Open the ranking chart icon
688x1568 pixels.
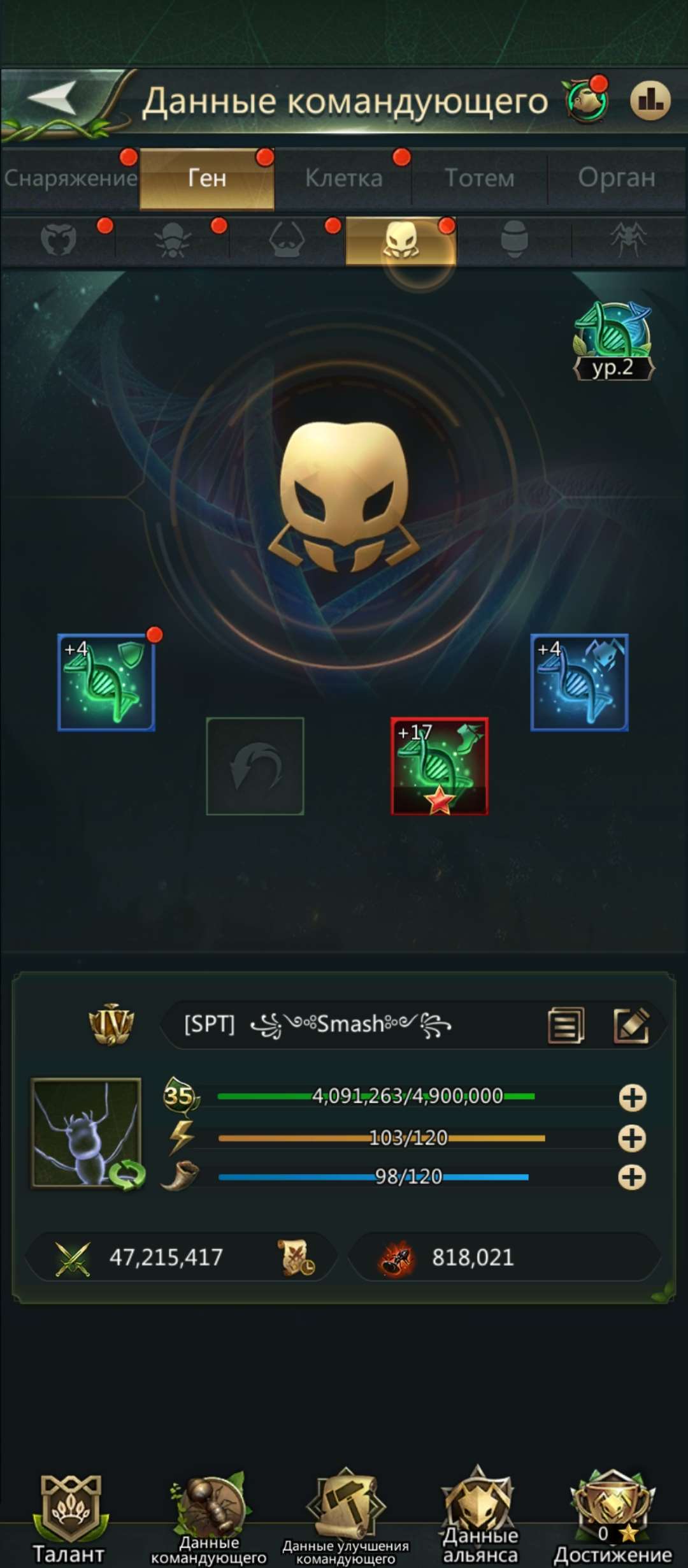coord(650,100)
